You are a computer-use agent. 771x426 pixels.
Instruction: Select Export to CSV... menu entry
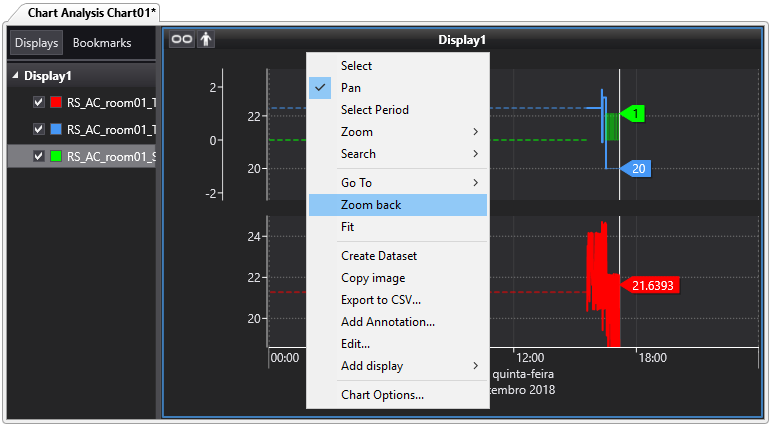click(380, 300)
